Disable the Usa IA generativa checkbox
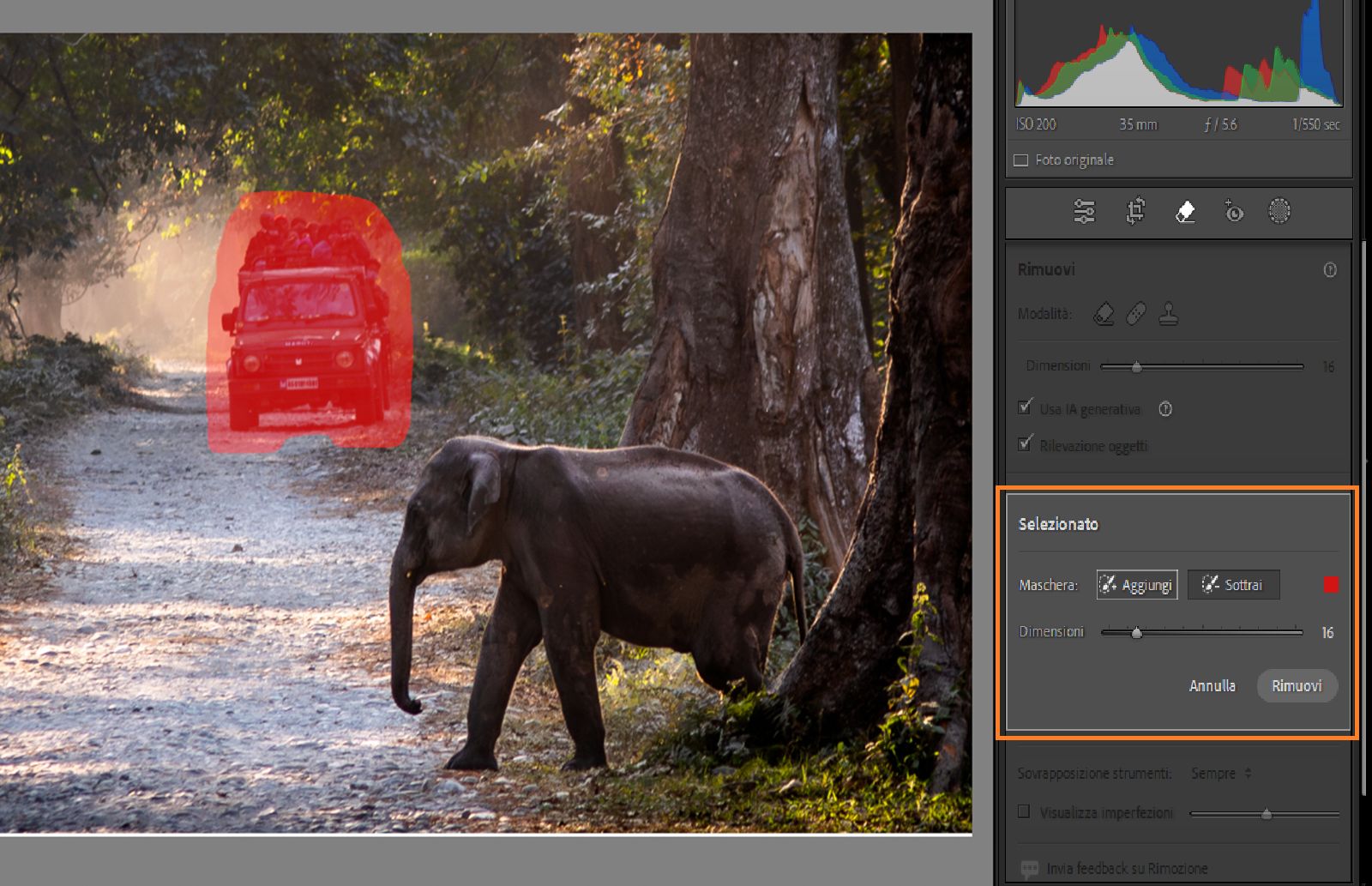The image size is (1372, 886). [1025, 407]
